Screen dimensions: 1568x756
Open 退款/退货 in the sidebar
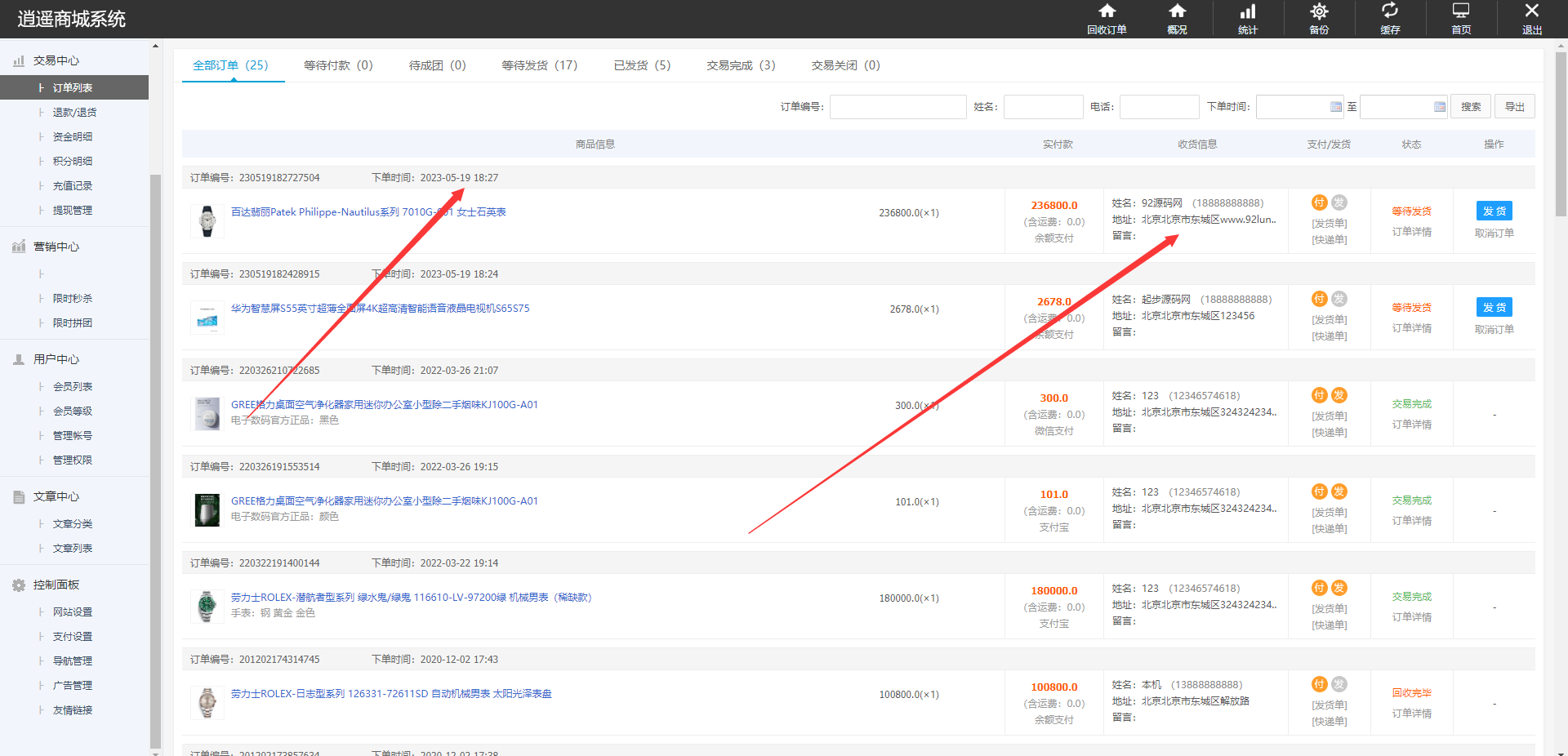(74, 112)
